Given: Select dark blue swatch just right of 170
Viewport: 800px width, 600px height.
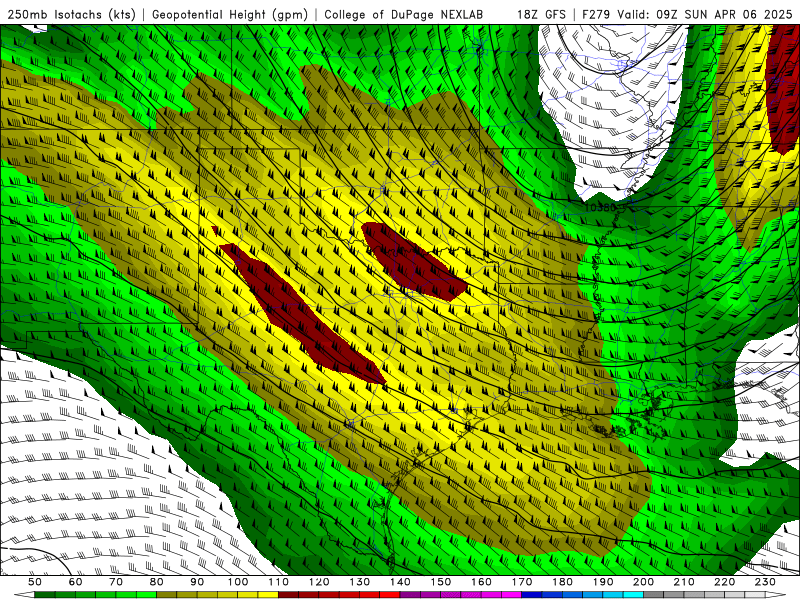Looking at the screenshot, I should tap(532, 595).
